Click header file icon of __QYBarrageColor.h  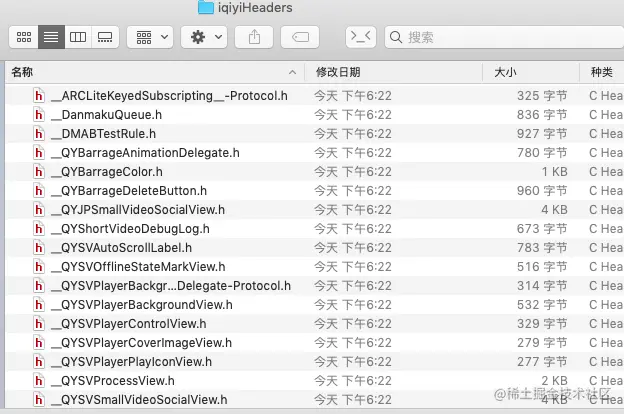pyautogui.click(x=39, y=172)
